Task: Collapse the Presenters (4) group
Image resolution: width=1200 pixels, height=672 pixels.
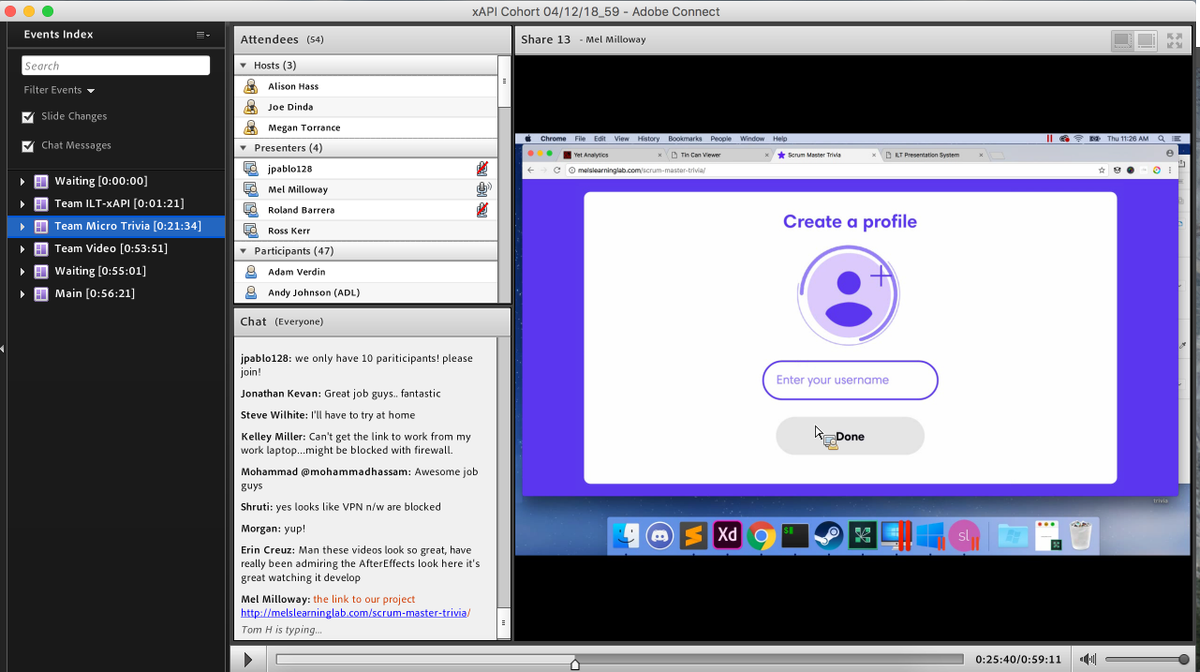Action: (x=243, y=148)
